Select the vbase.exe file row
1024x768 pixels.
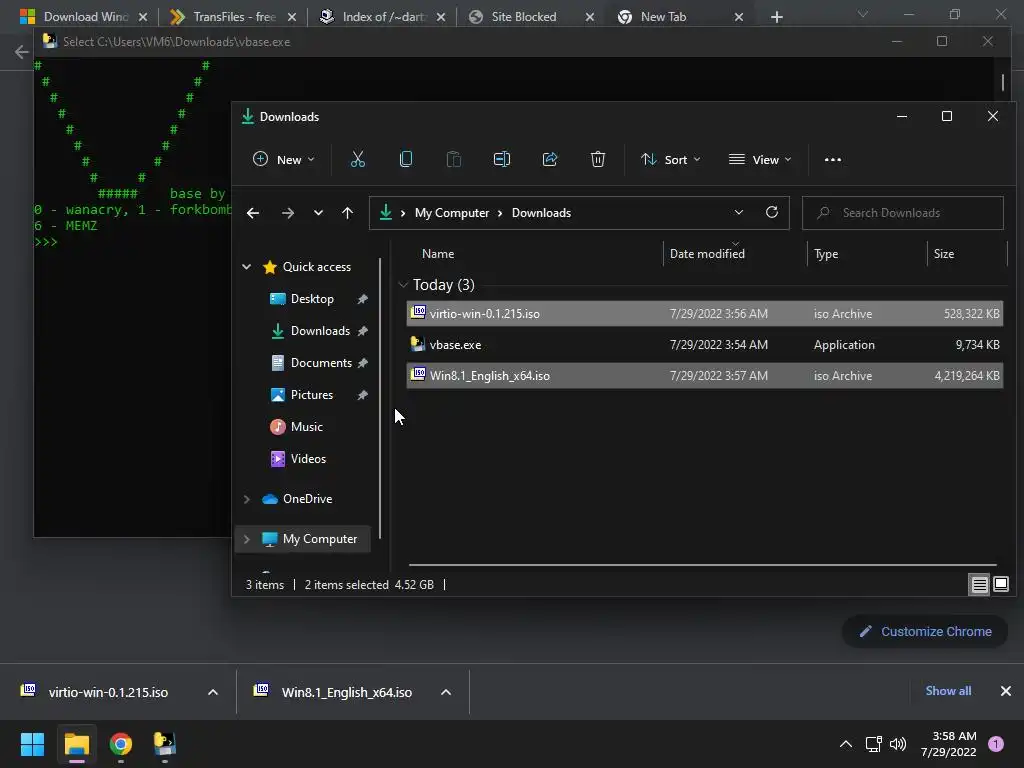coord(705,345)
